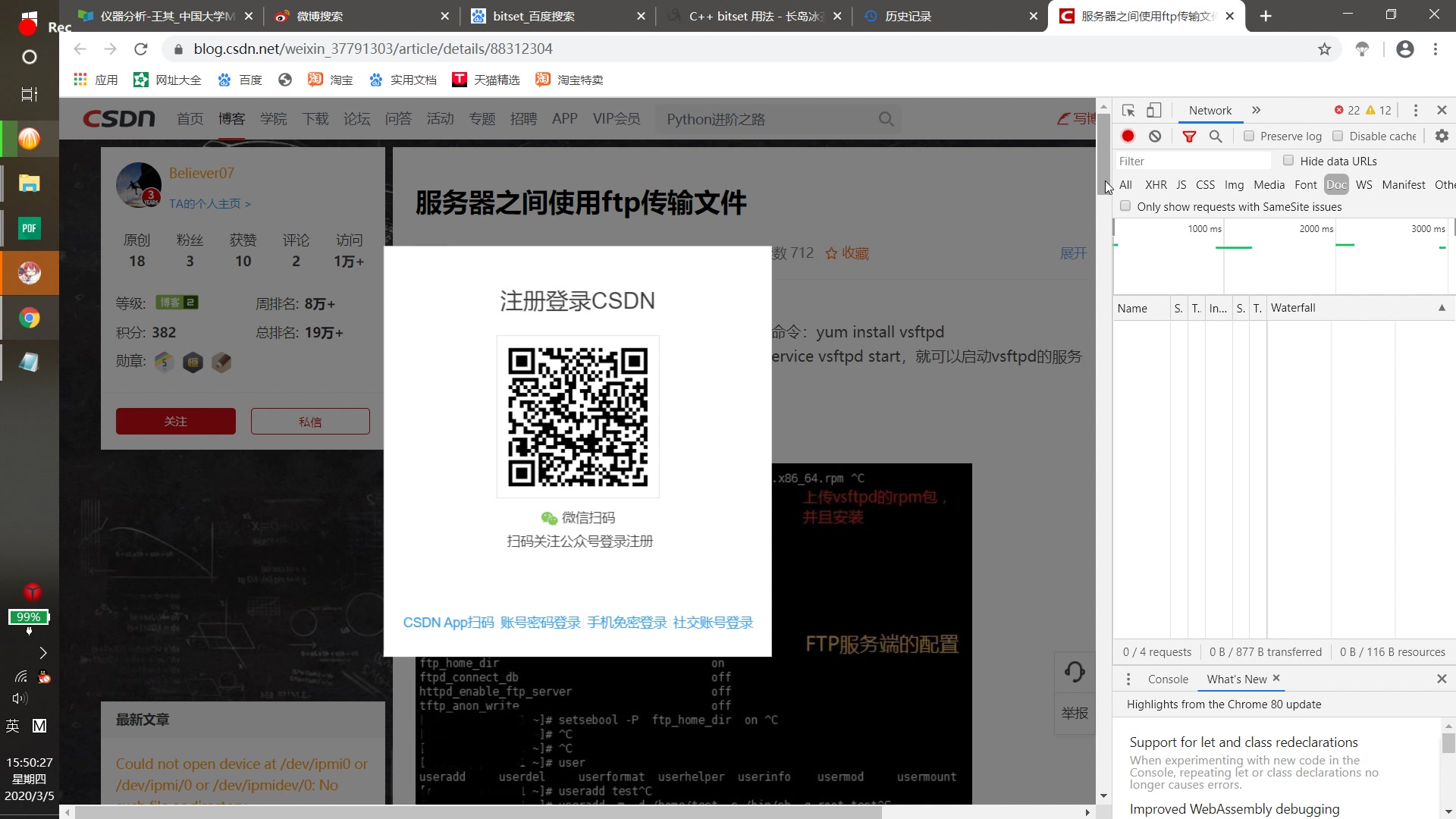
Task: Clear the network log icon
Action: tap(1155, 136)
